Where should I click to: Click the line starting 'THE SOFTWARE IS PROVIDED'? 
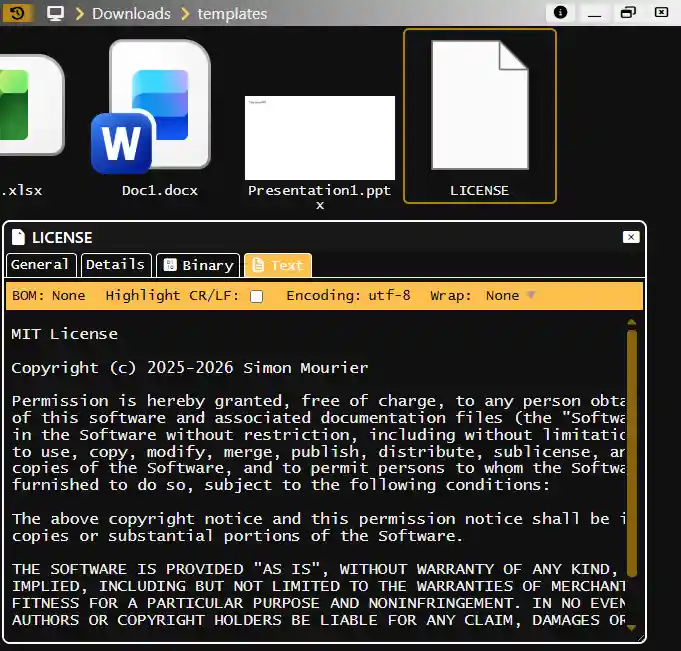pos(314,569)
